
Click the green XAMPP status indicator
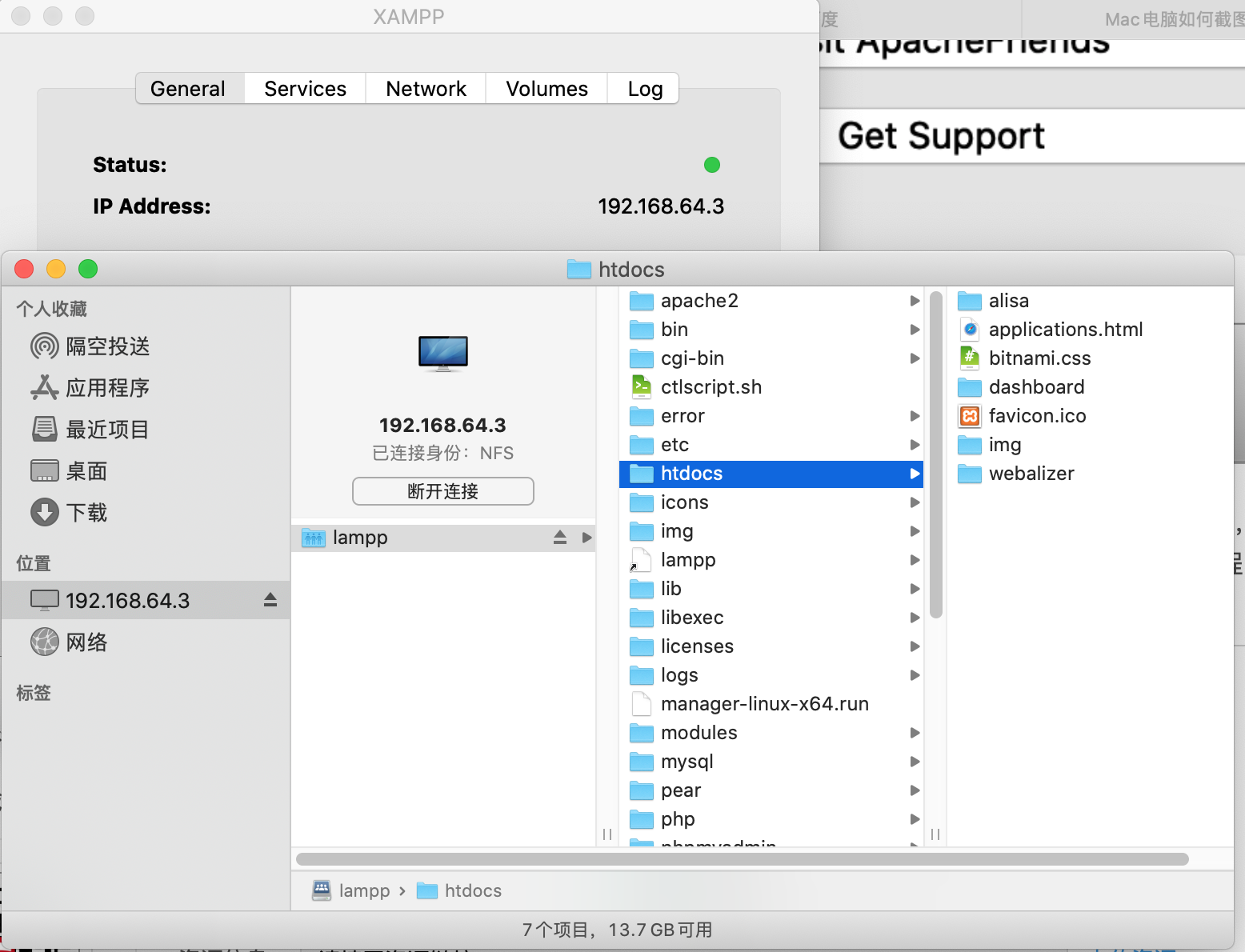click(712, 165)
